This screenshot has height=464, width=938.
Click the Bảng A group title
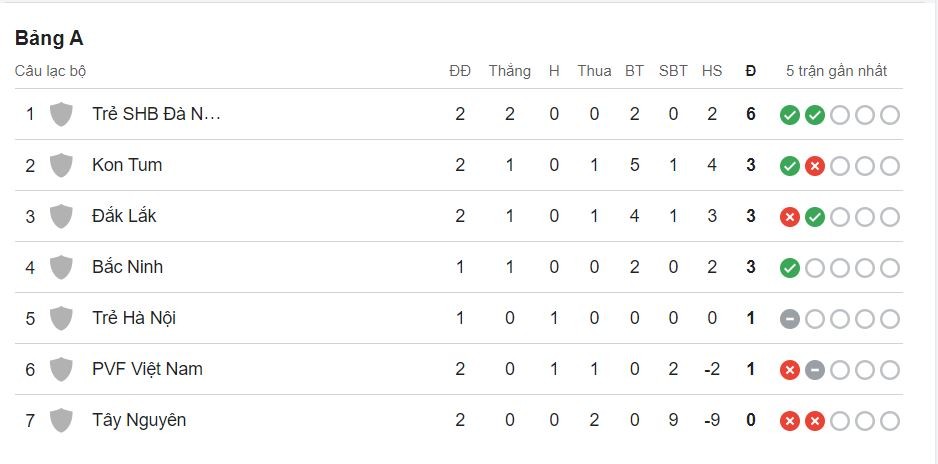point(49,38)
